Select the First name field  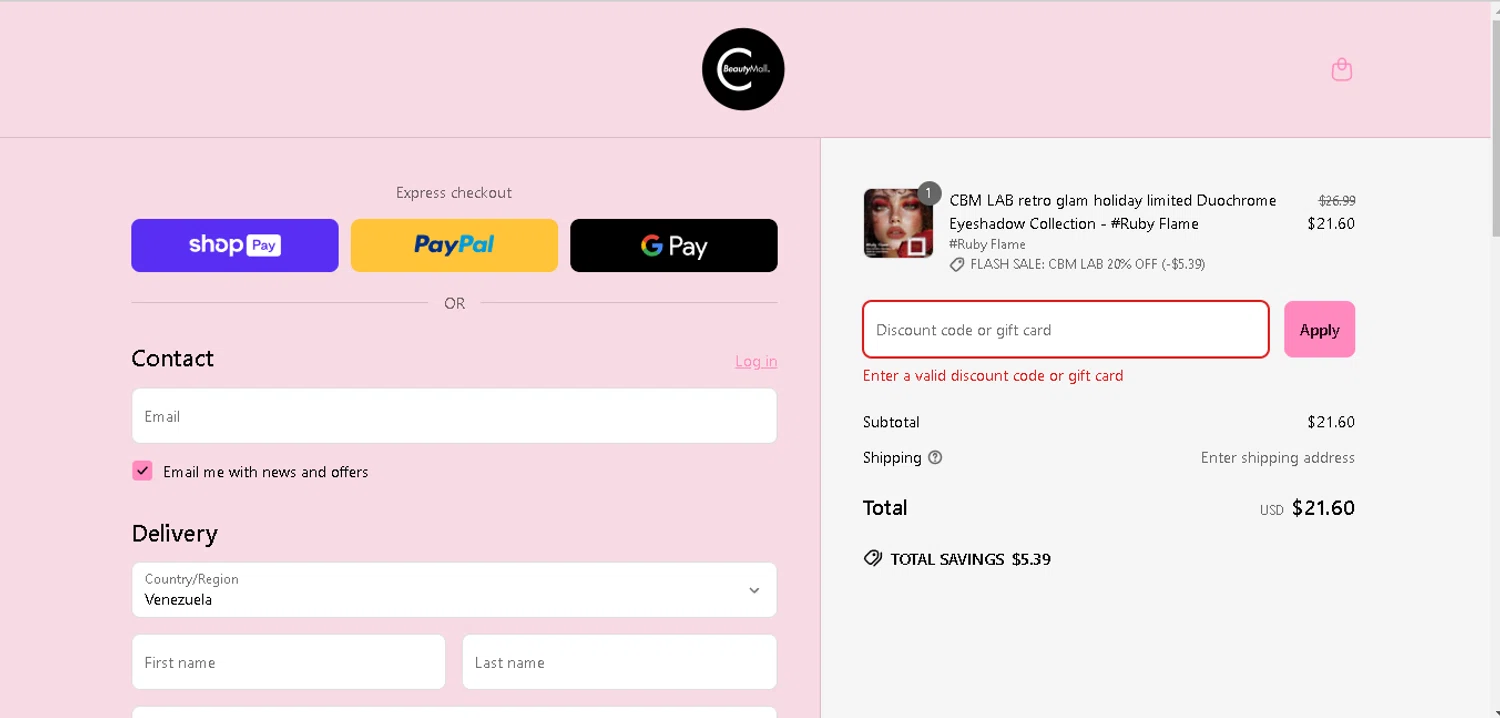pos(288,662)
